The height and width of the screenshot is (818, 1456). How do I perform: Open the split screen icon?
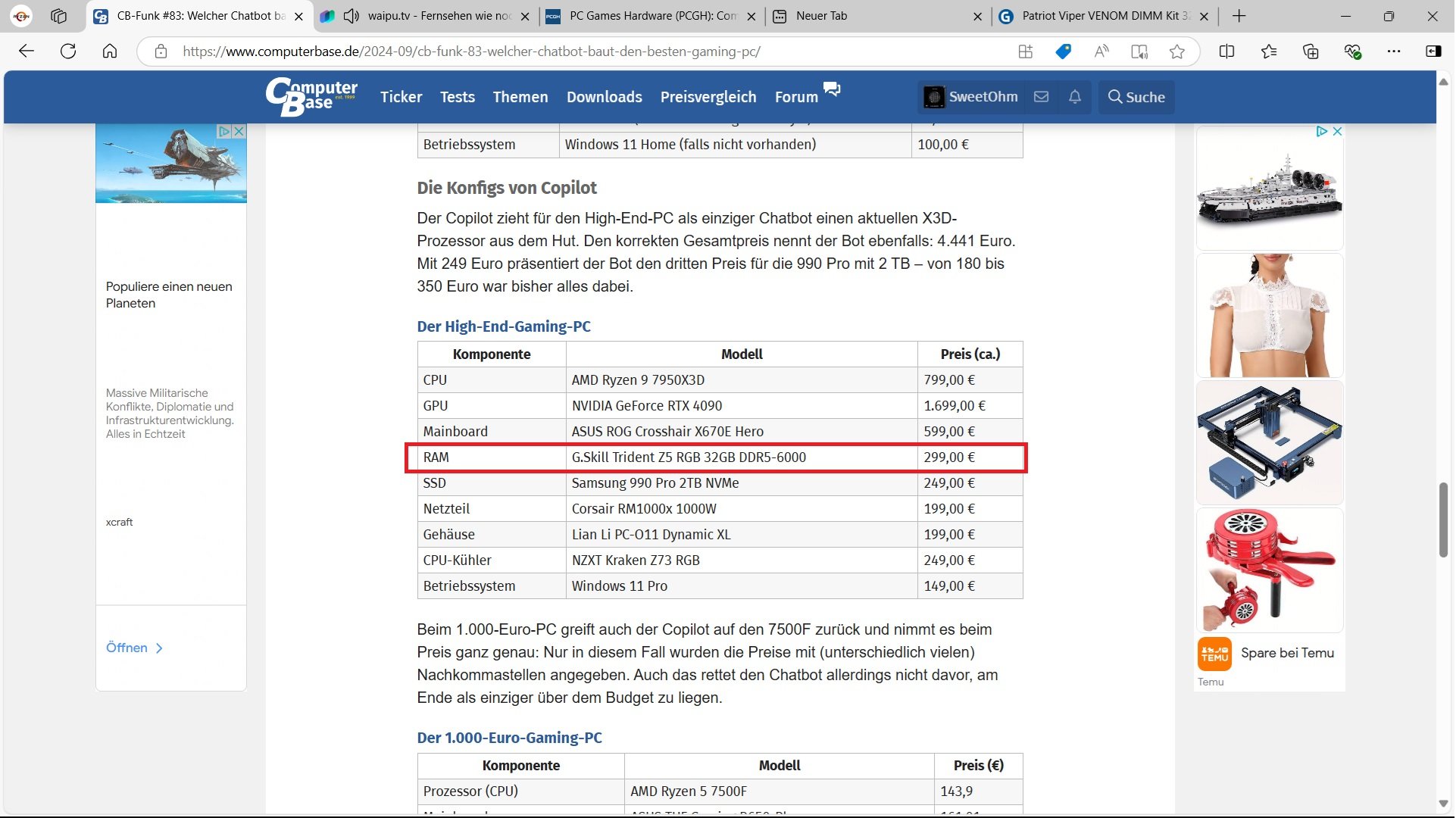[1226, 52]
